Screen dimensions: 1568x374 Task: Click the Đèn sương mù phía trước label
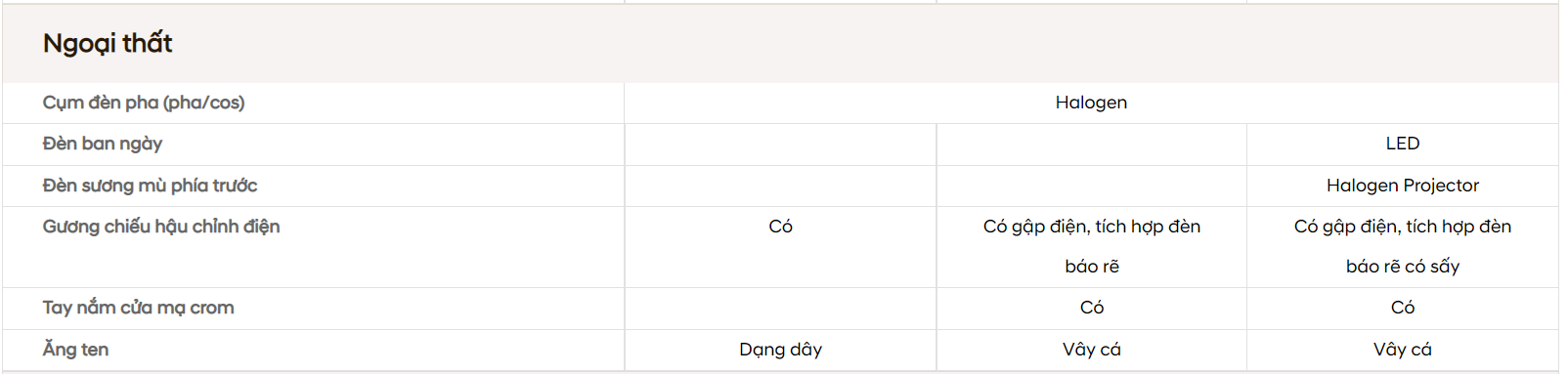coord(150,186)
